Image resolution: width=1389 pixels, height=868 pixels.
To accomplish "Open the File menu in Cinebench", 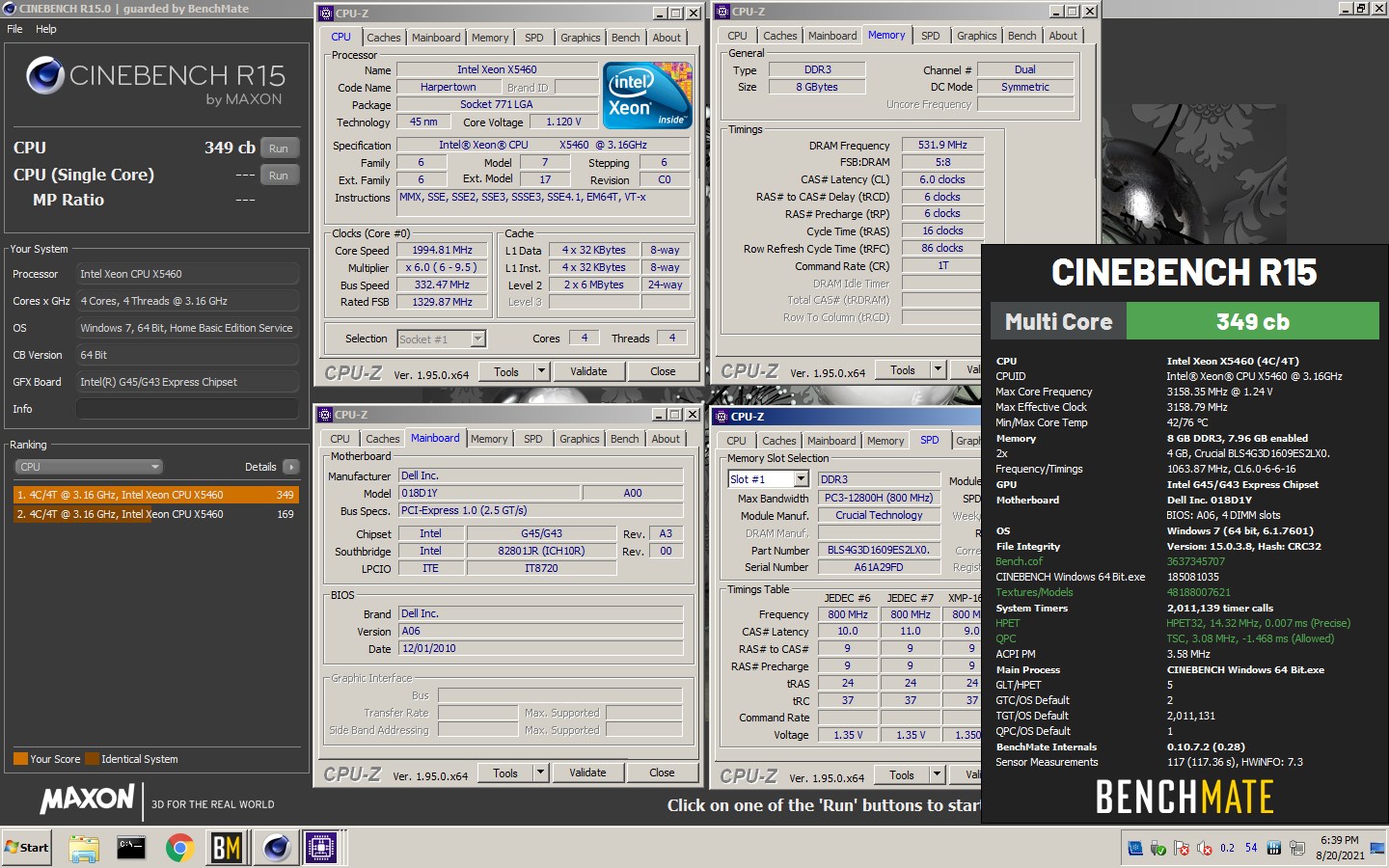I will point(14,29).
